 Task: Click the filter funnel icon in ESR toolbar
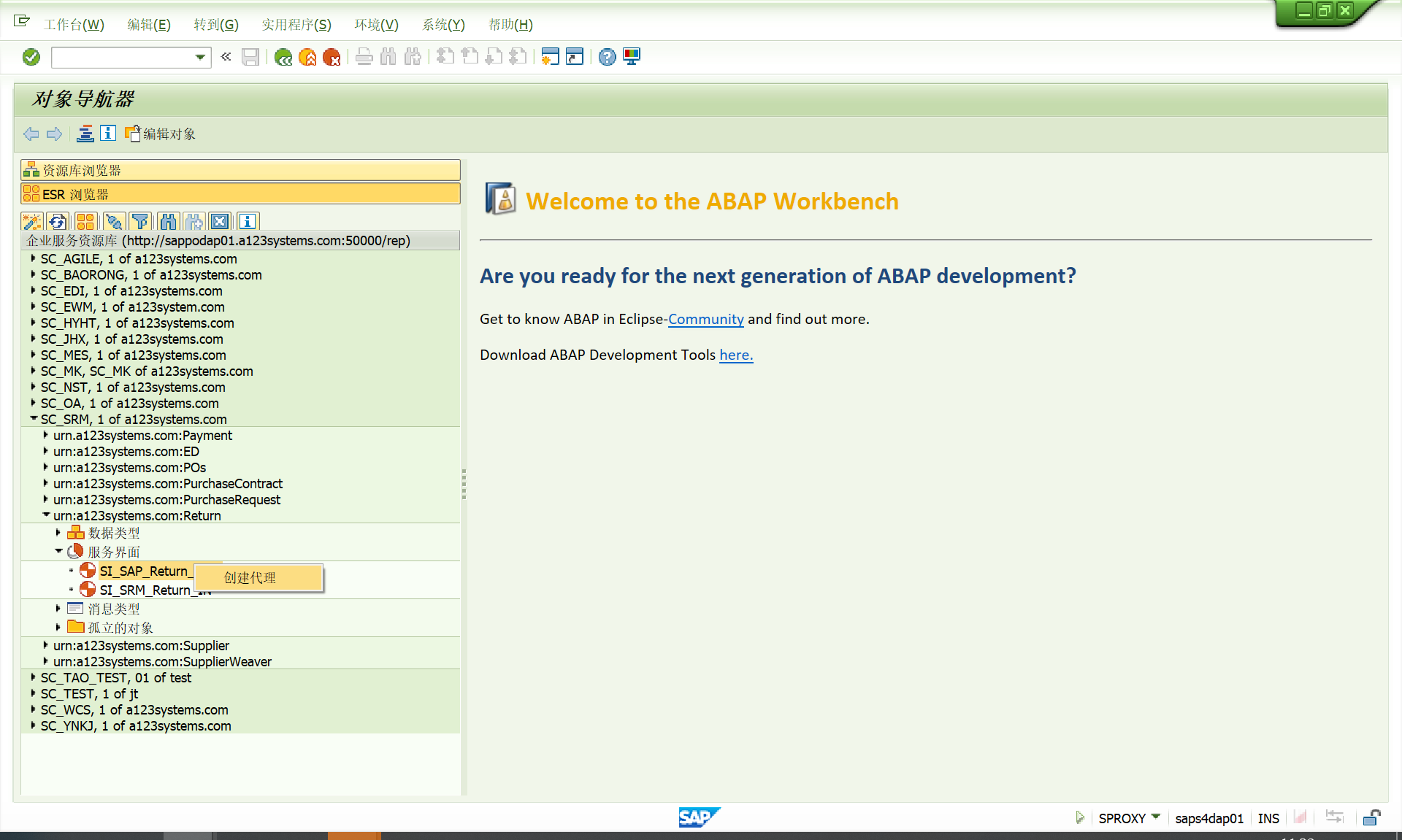(x=140, y=222)
